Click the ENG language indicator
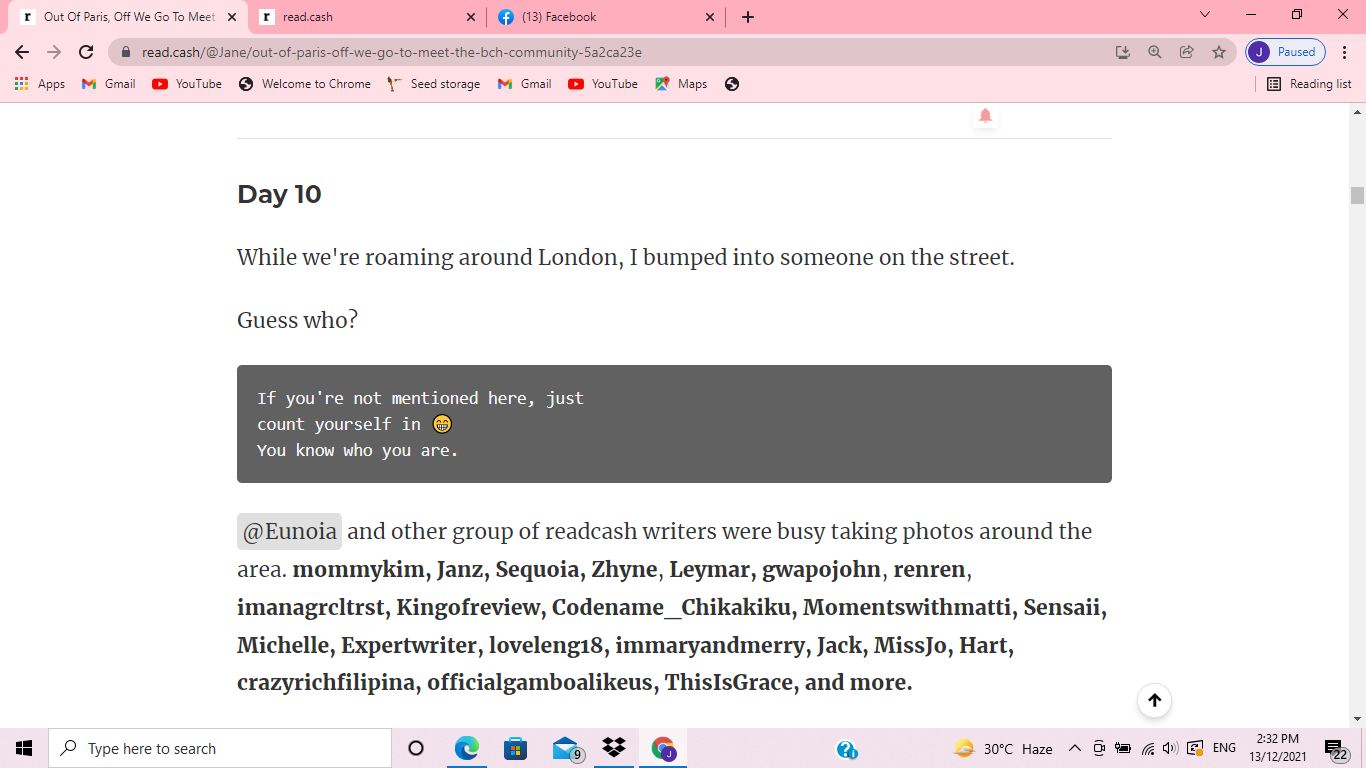1366x768 pixels. (x=1224, y=748)
